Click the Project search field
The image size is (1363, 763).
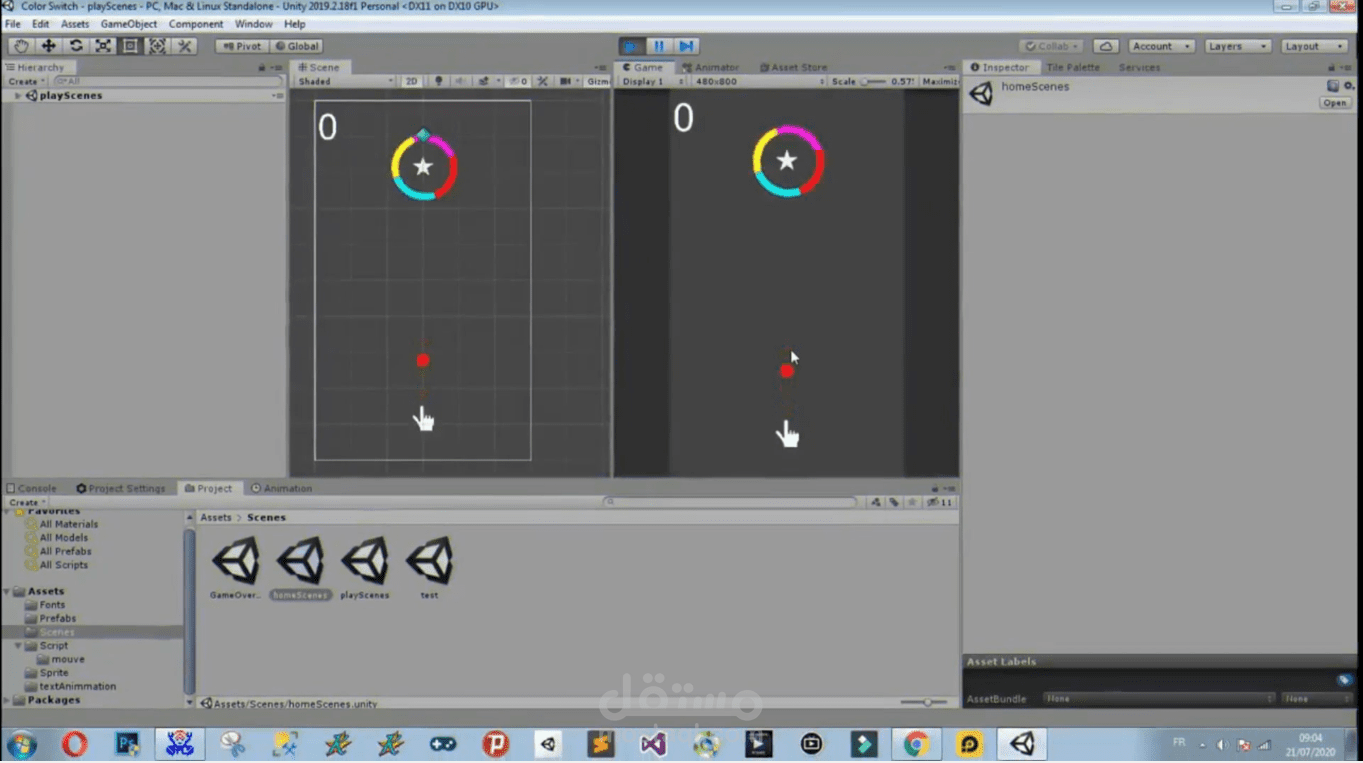coord(731,502)
